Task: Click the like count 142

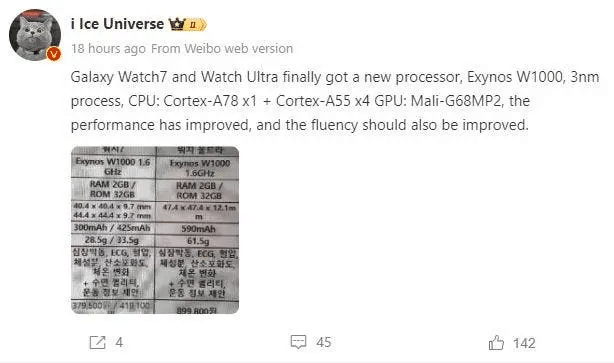Action: 524,343
